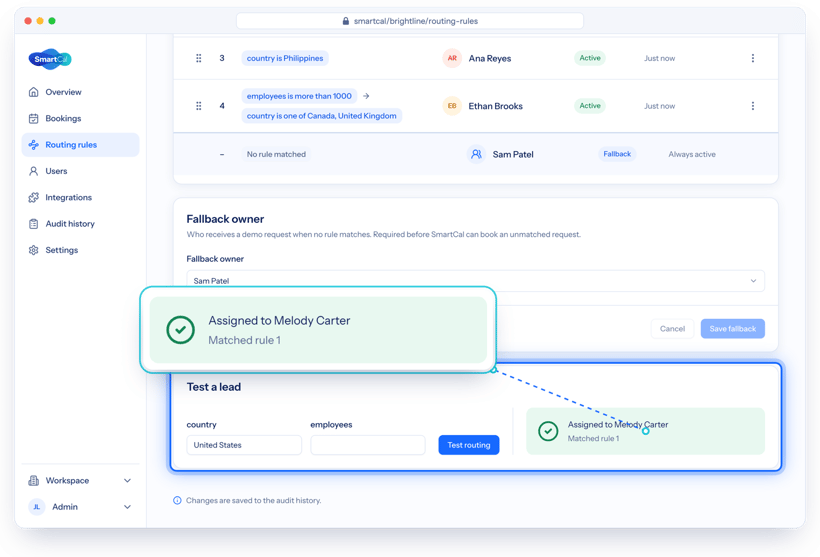Click the country field with United States
Image resolution: width=820 pixels, height=557 pixels.
pyautogui.click(x=244, y=445)
